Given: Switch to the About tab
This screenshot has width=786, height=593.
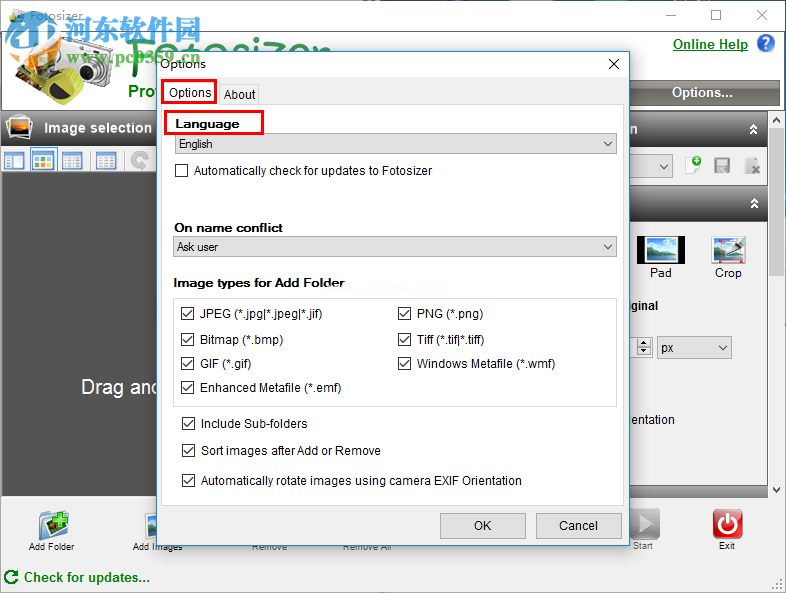Looking at the screenshot, I should (239, 94).
